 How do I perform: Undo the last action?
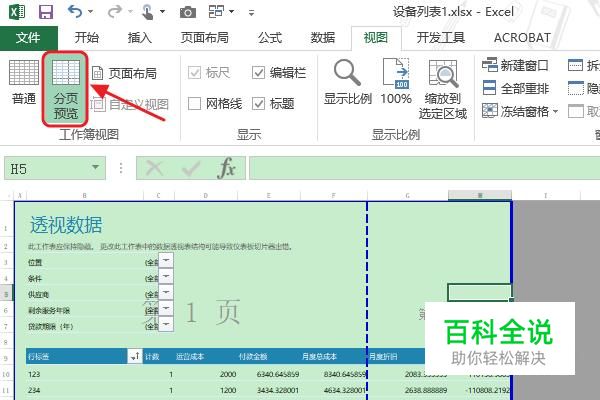(x=75, y=11)
